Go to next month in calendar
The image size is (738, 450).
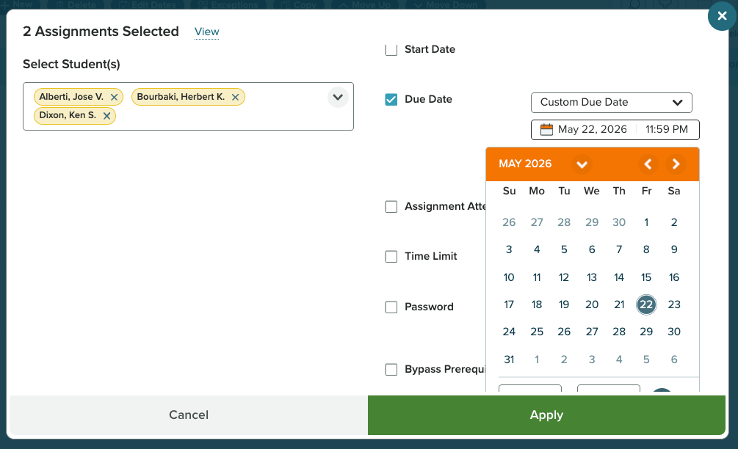pyautogui.click(x=676, y=164)
